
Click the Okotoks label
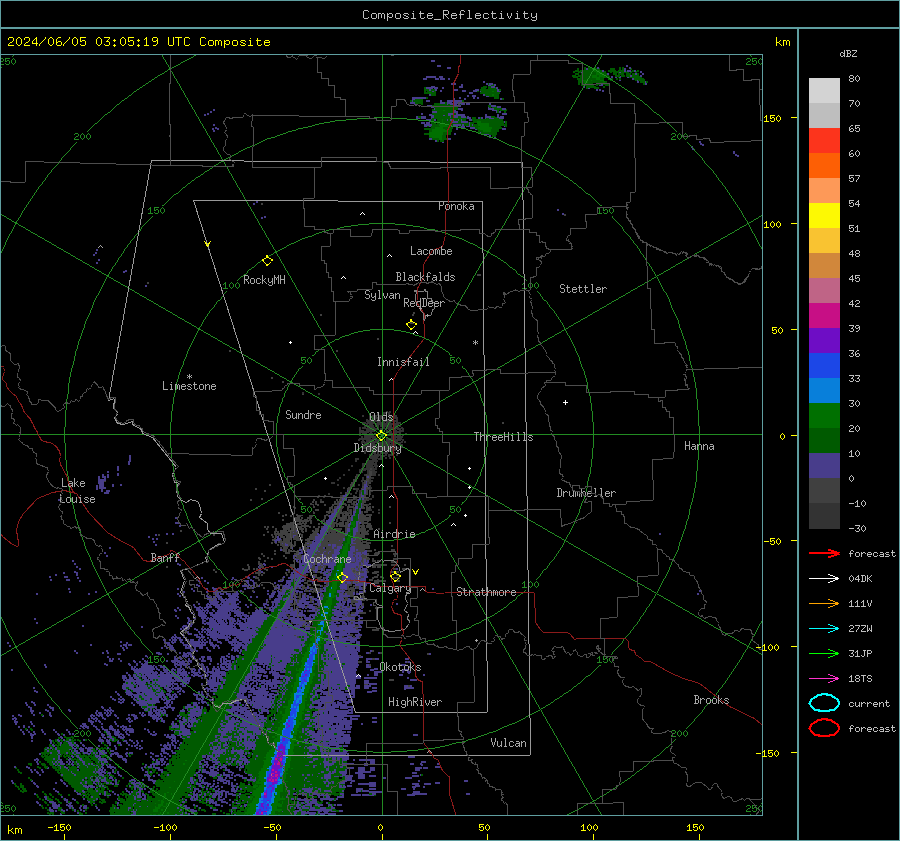coord(400,667)
